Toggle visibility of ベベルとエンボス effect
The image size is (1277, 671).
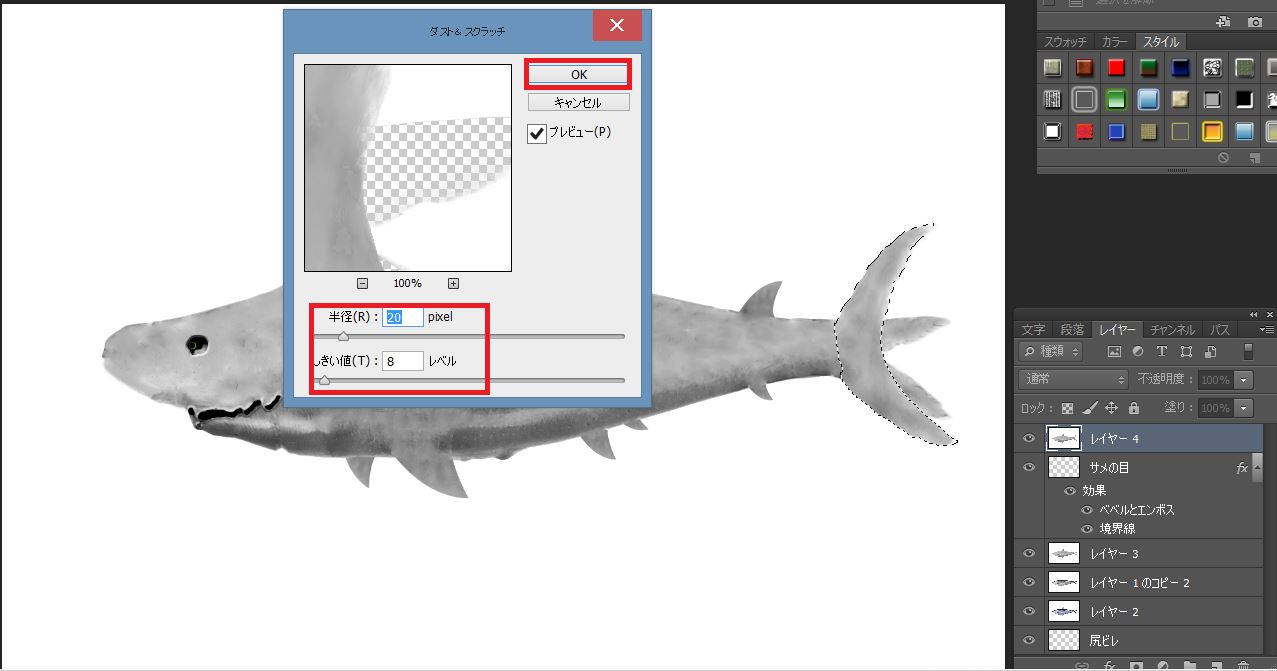(1088, 510)
